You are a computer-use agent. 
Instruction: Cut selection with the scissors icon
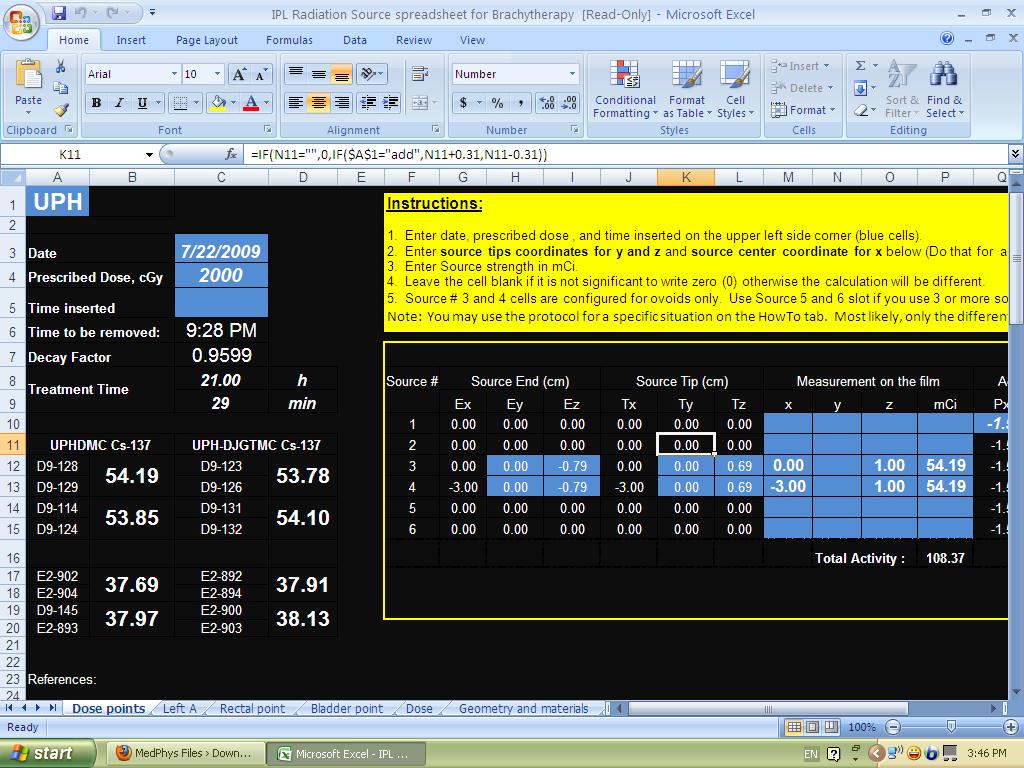pos(60,67)
